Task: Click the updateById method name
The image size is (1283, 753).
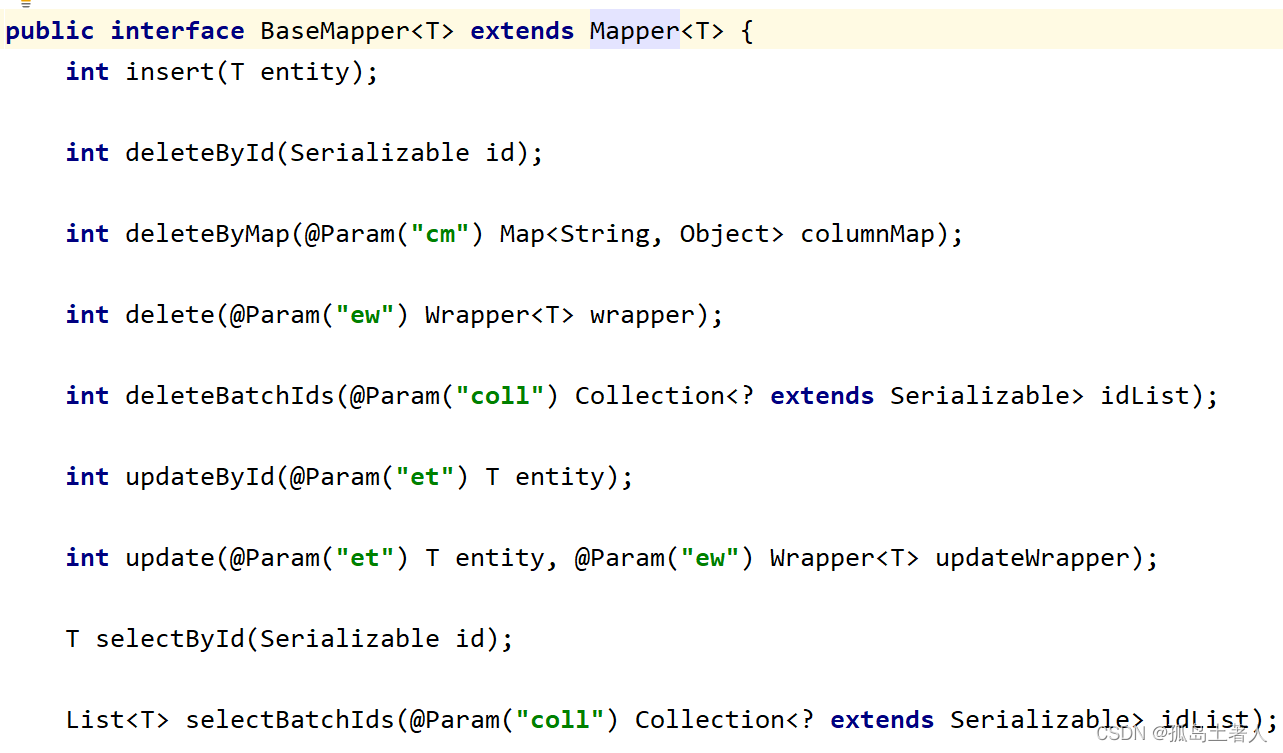Action: pos(200,477)
